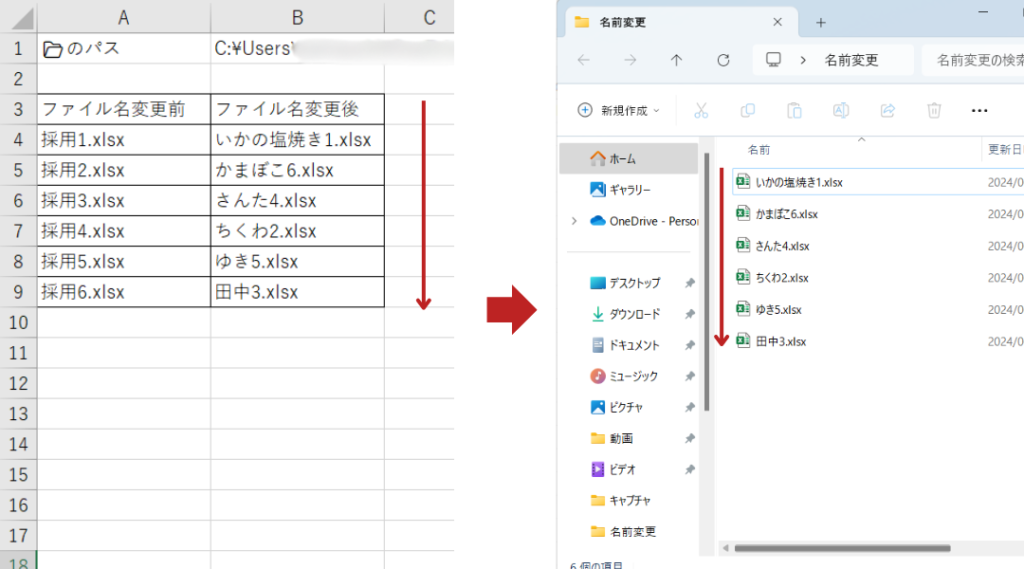This screenshot has width=1024, height=569.
Task: Click the Copy icon in Explorer toolbar
Action: pyautogui.click(x=747, y=110)
